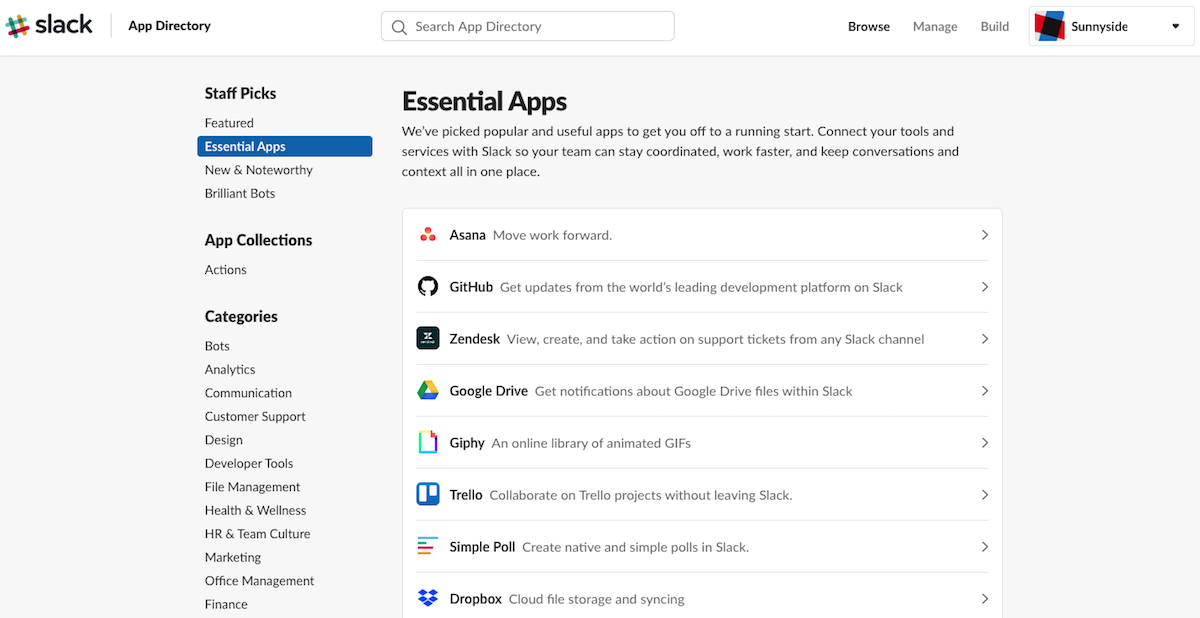
Task: Expand the Giphy row chevron
Action: coord(984,443)
